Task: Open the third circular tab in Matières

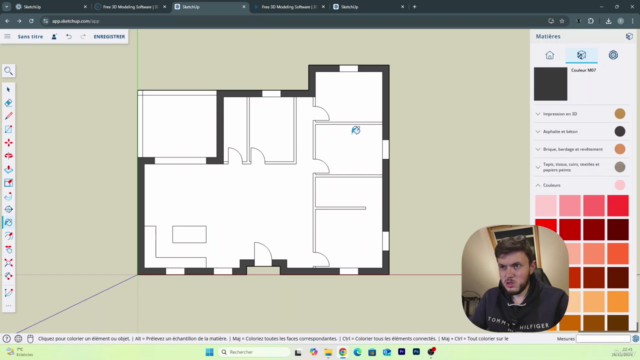Action: (613, 55)
